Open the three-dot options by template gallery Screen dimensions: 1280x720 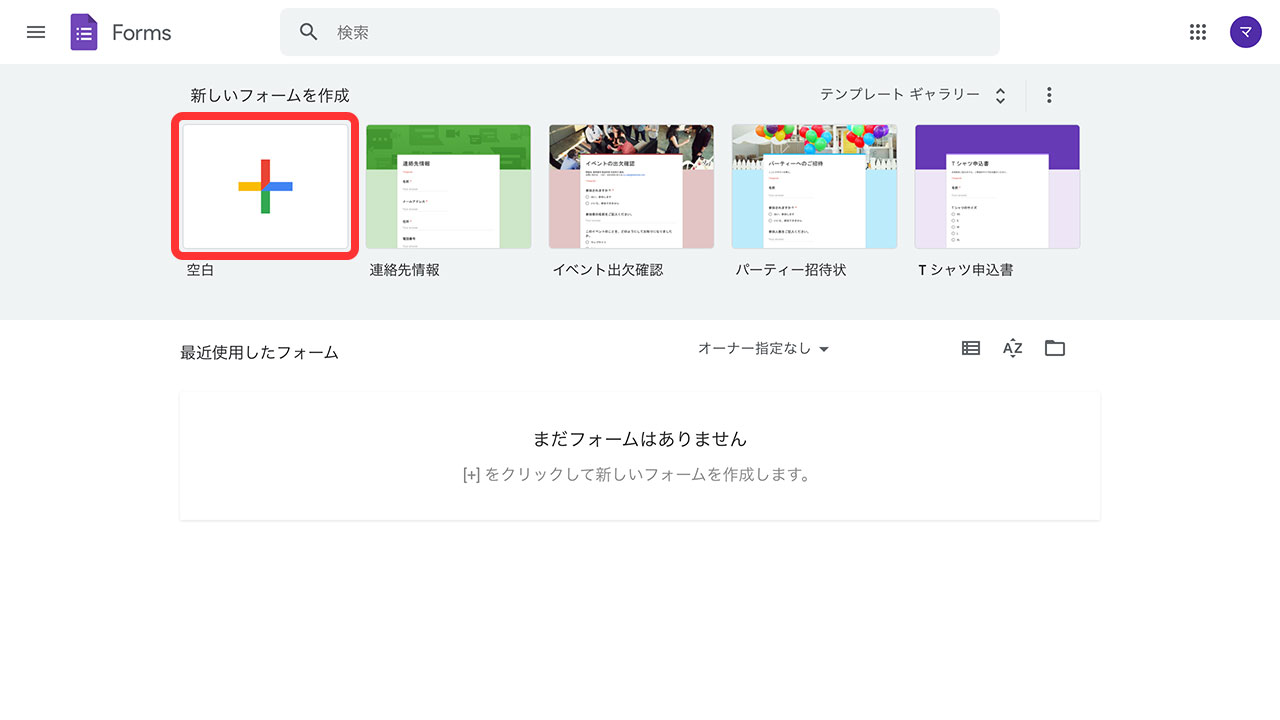click(1049, 95)
